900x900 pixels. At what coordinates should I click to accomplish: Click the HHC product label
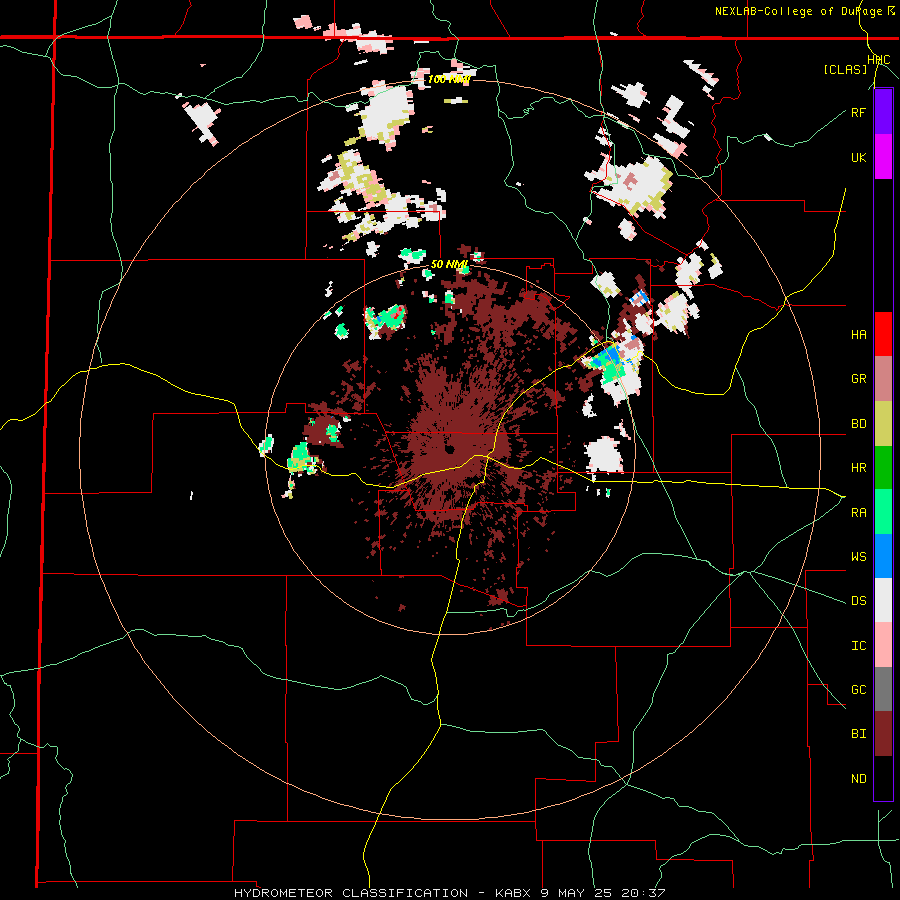click(x=879, y=60)
